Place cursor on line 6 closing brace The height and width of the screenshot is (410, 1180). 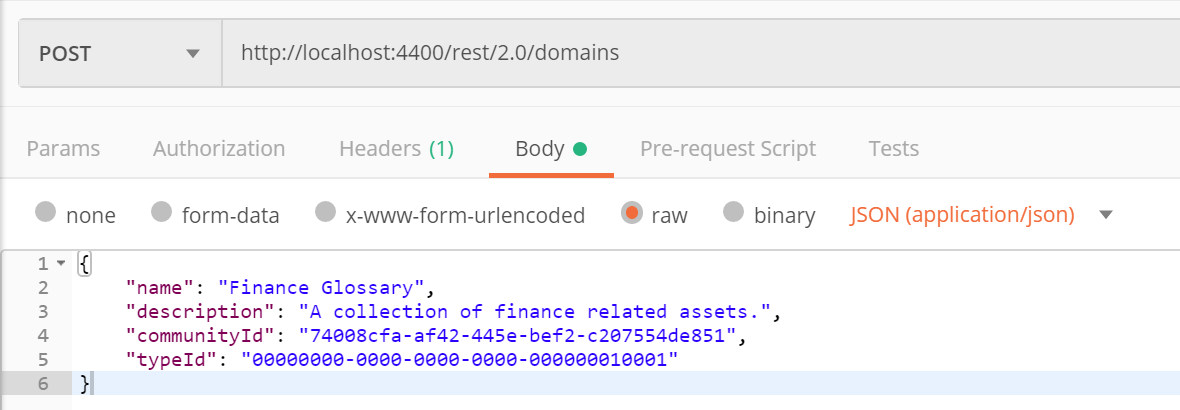coord(84,384)
